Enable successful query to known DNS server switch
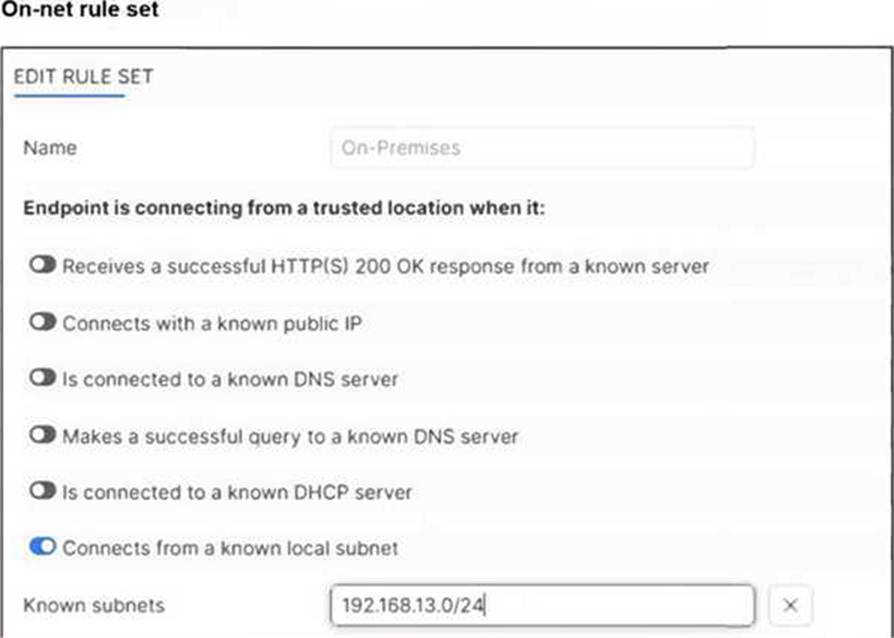The height and width of the screenshot is (638, 894). 43,436
